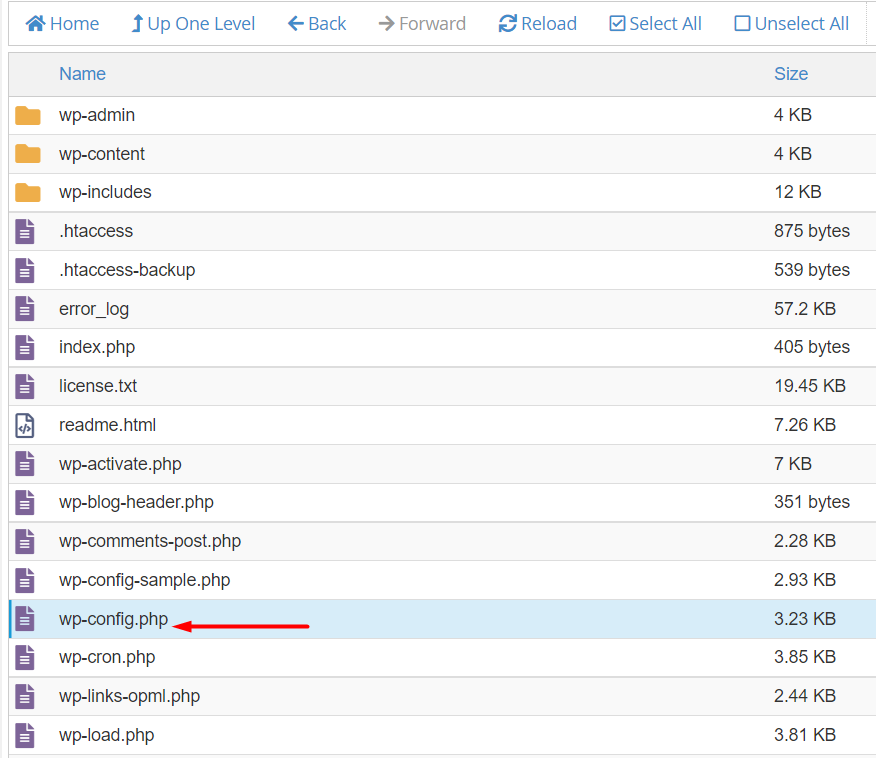The image size is (876, 758).
Task: Click Unselect All in toolbar
Action: (x=792, y=23)
